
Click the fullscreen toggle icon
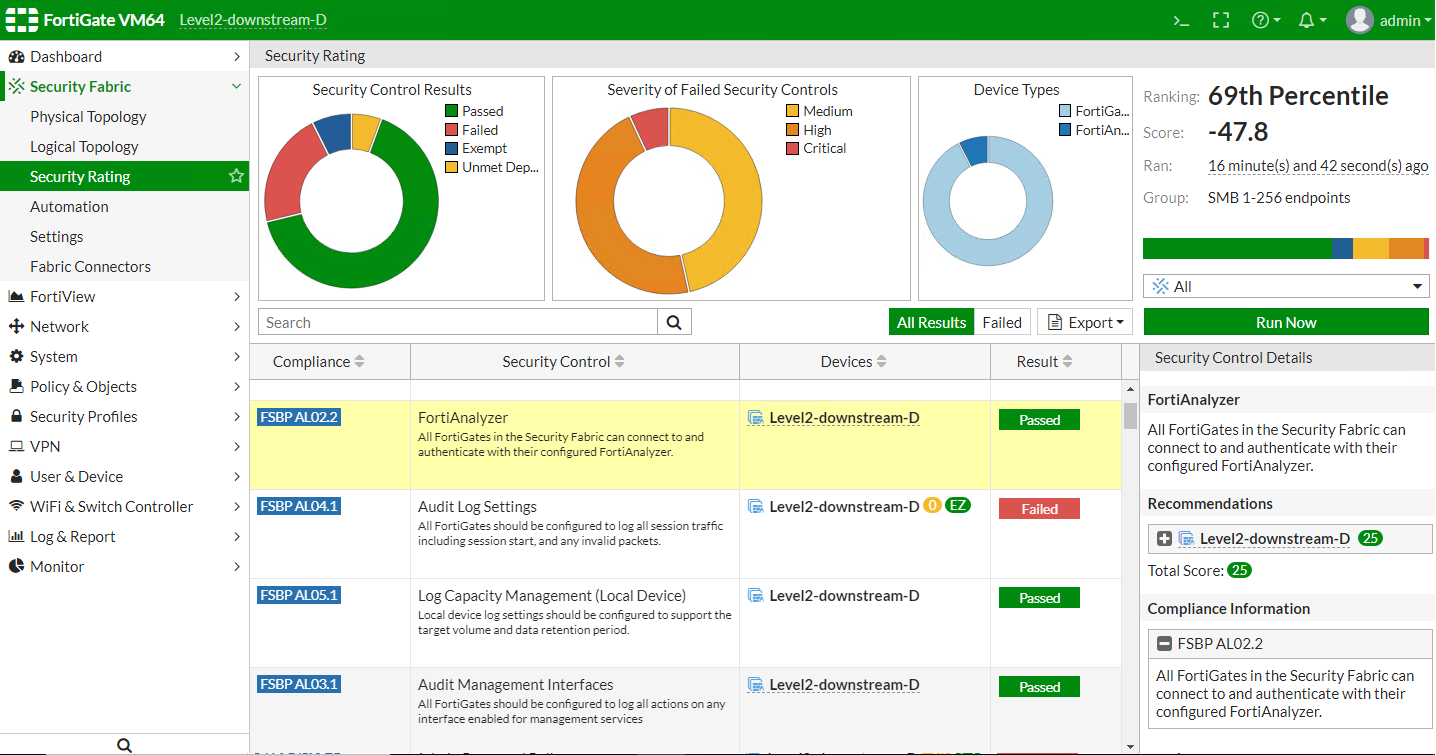1220,20
